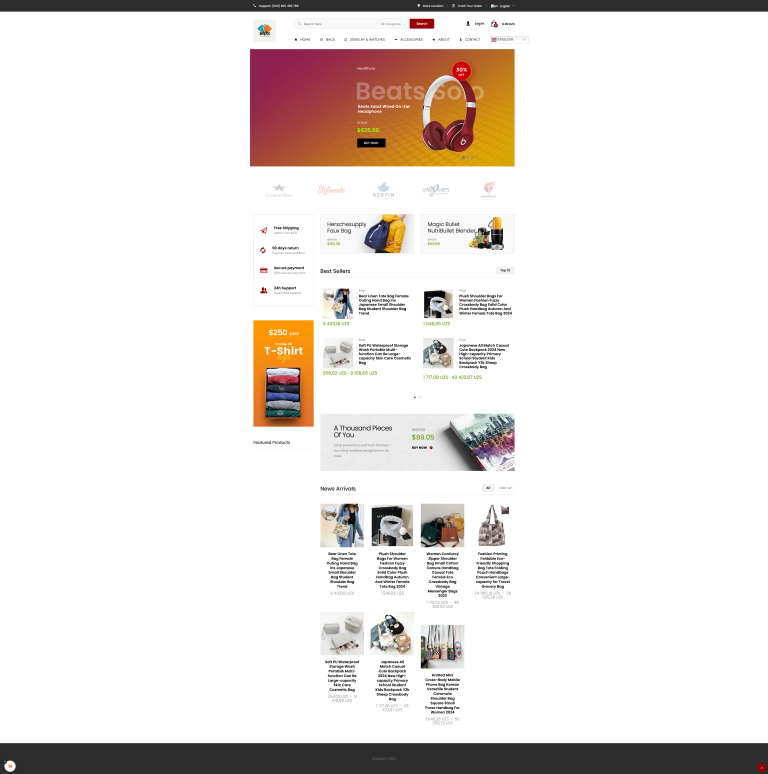Click the red Search button
This screenshot has width=768, height=774.
pos(422,24)
